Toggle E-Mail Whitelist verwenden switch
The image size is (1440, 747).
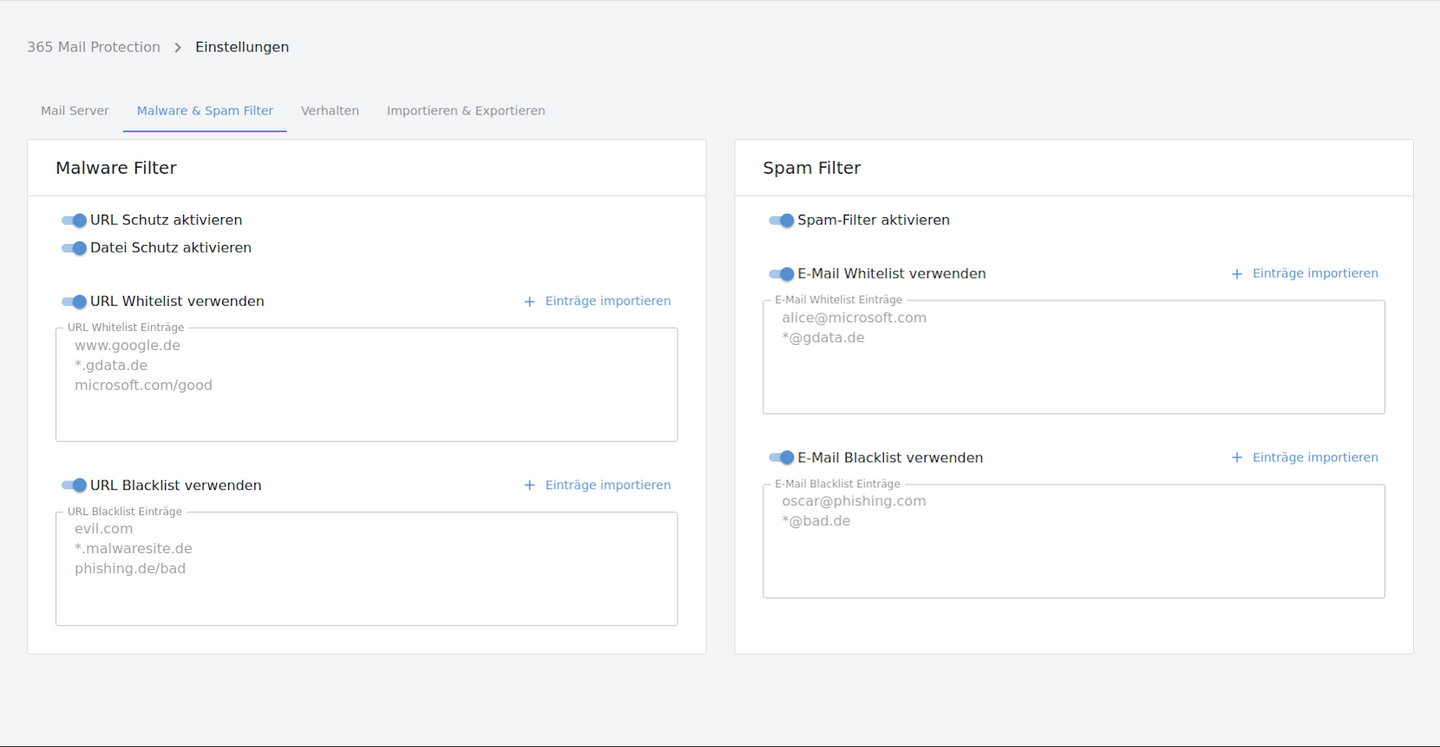click(781, 274)
